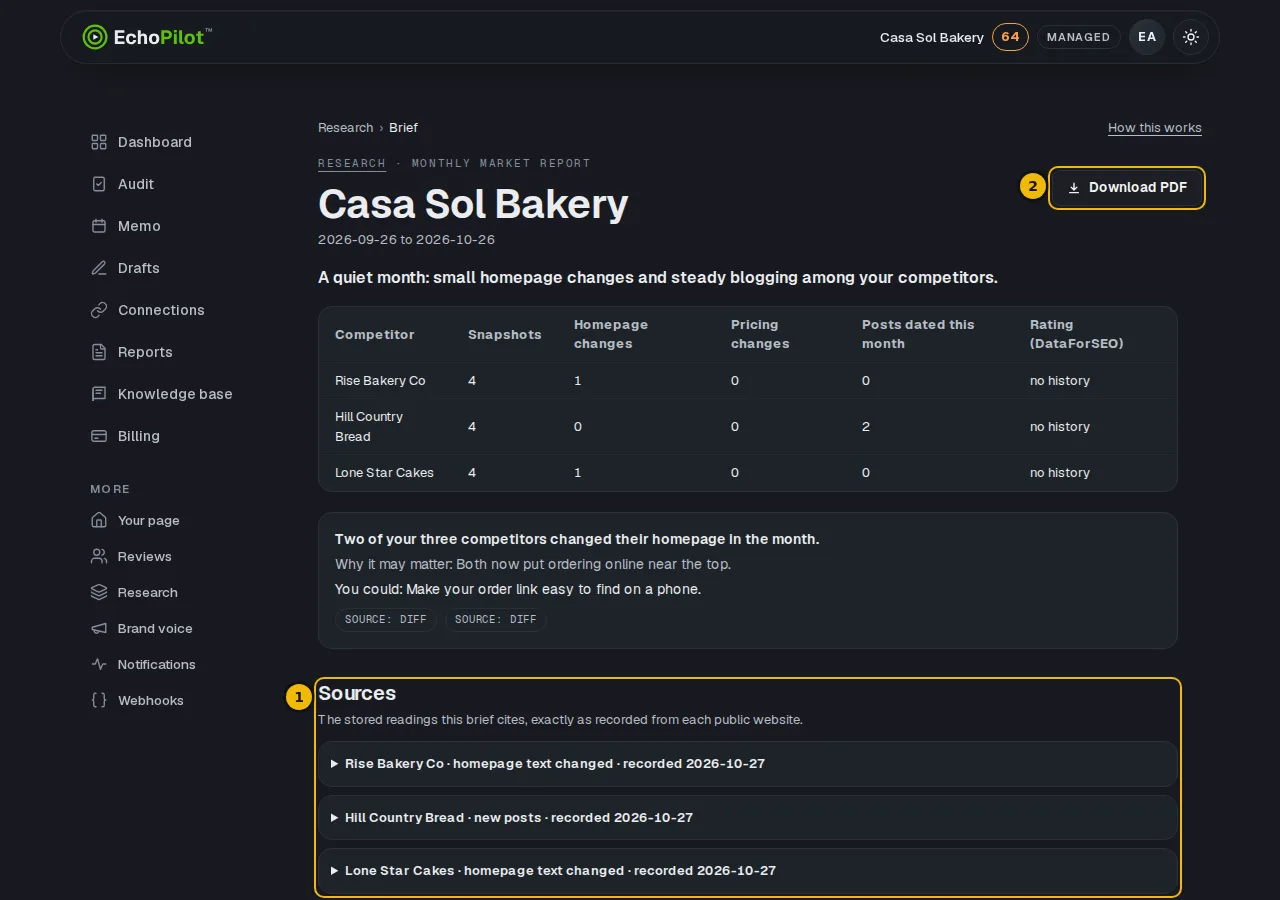Toggle the light/dark theme sun icon
This screenshot has height=900, width=1280.
click(x=1191, y=37)
